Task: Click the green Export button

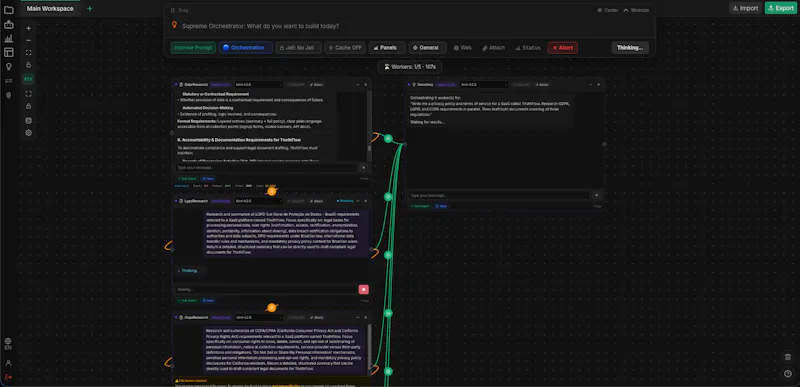Action: point(781,8)
